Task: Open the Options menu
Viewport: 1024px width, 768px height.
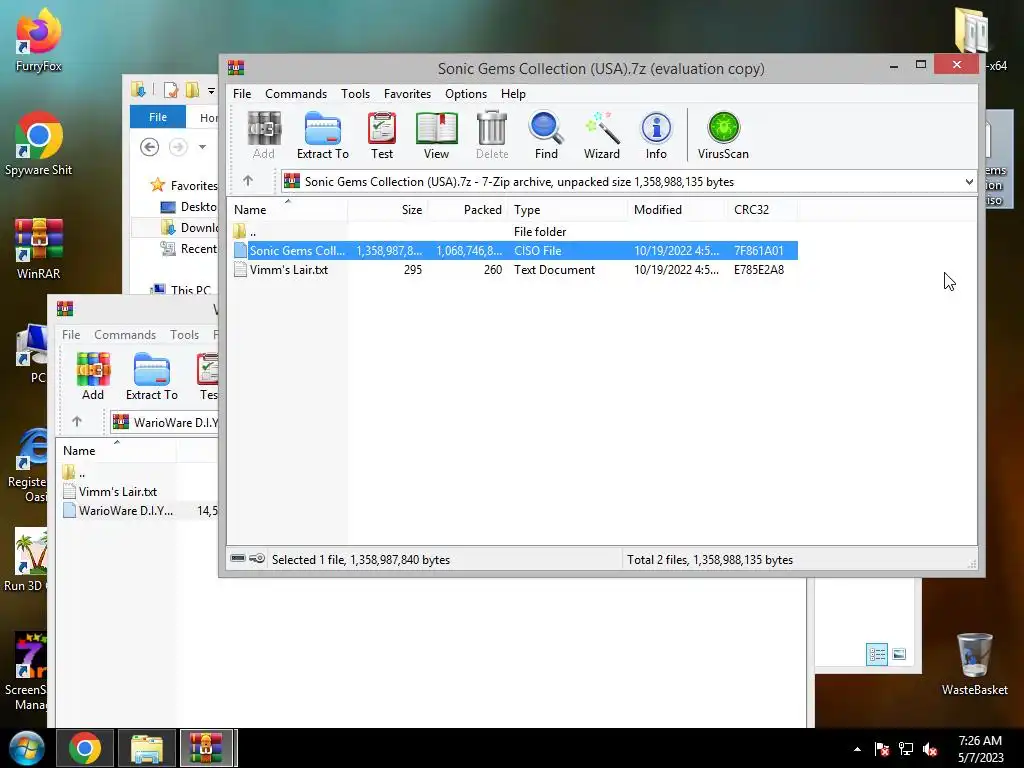Action: (x=466, y=93)
